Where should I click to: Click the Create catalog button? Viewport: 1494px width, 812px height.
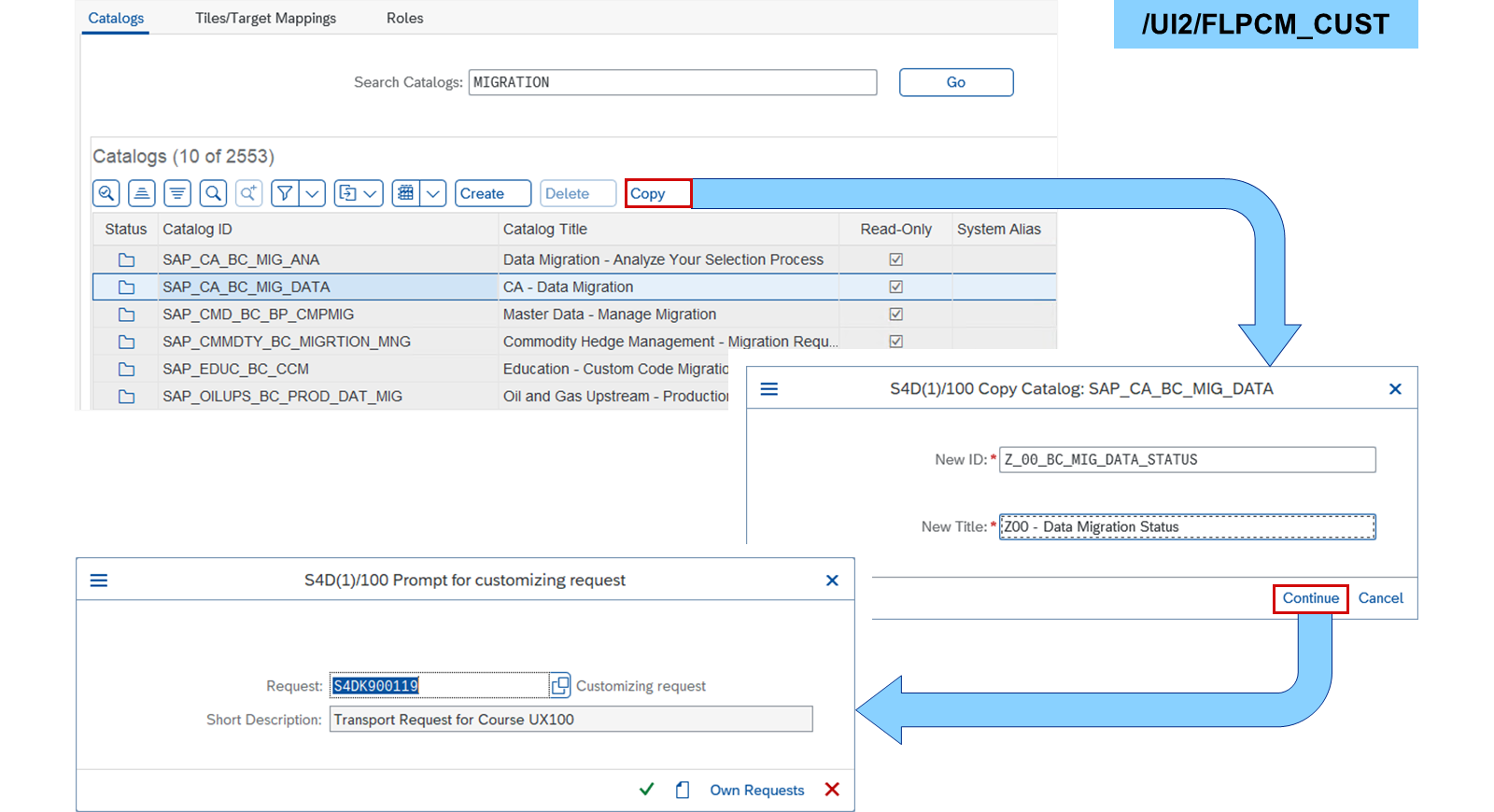tap(493, 193)
